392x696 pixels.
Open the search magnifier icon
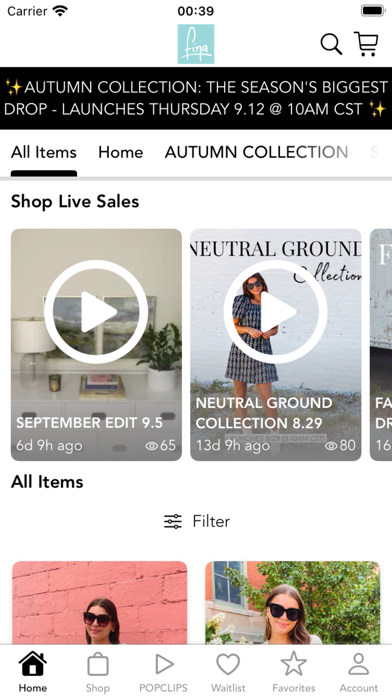point(331,44)
